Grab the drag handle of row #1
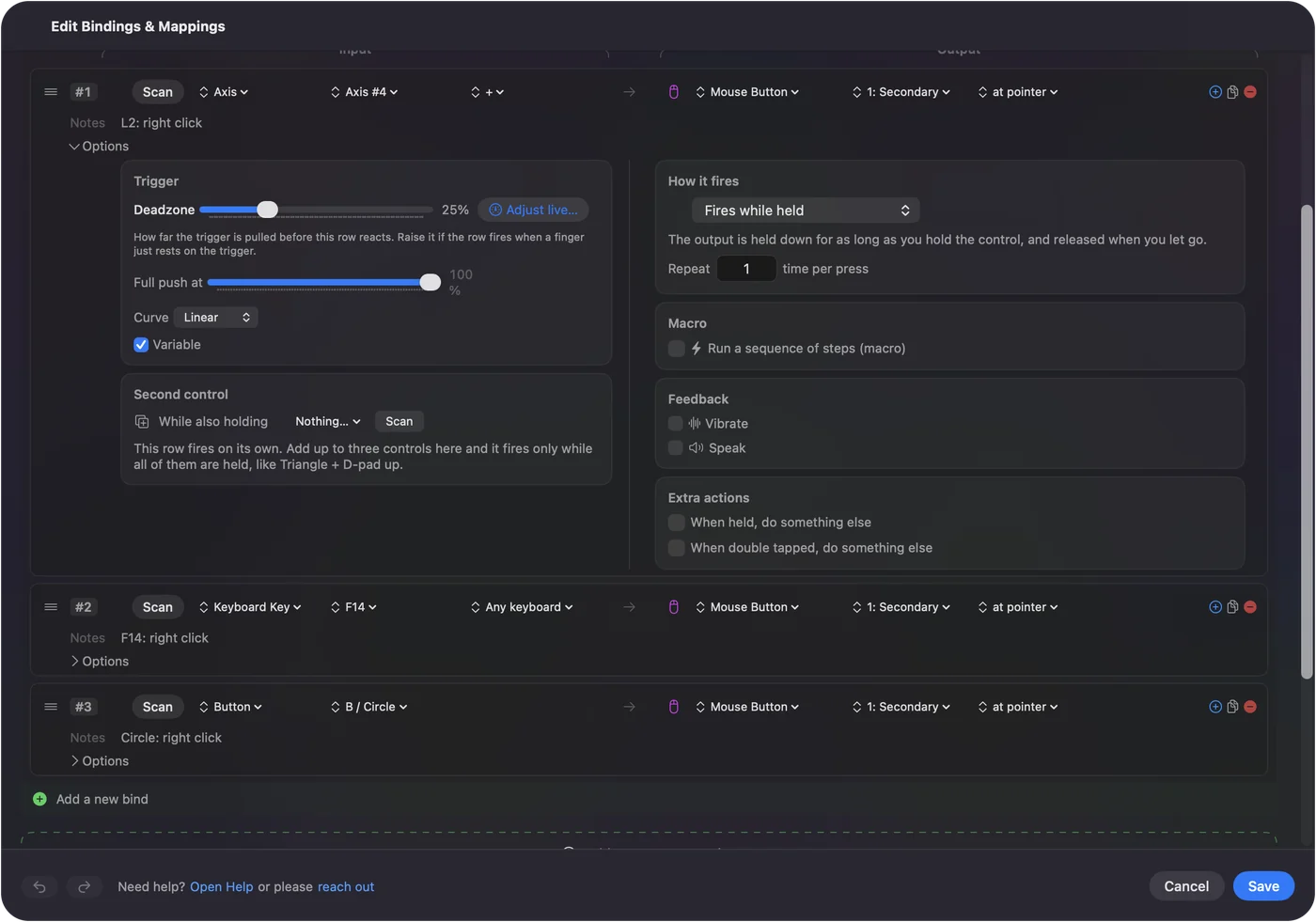The image size is (1316, 922). click(x=51, y=92)
